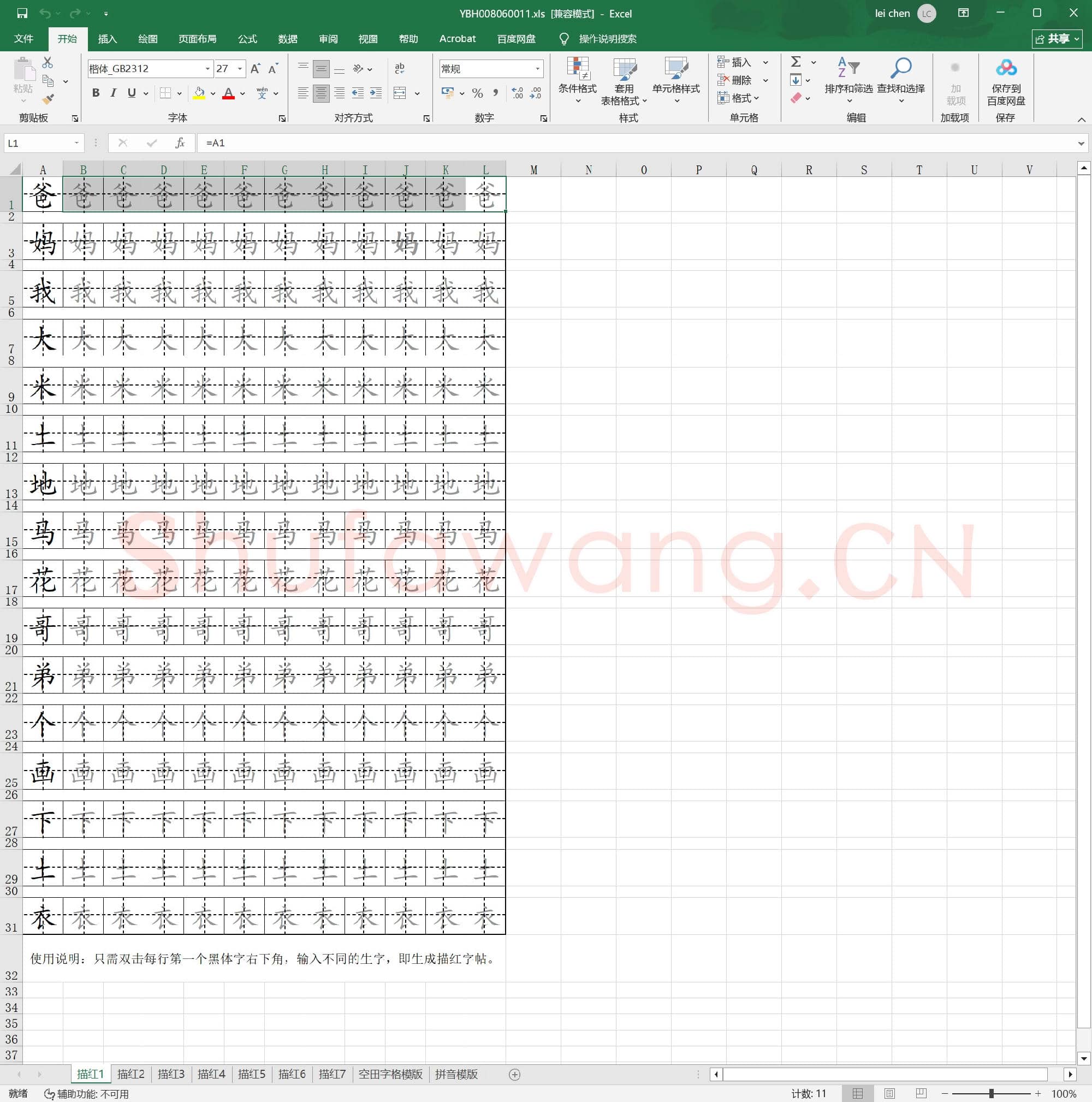Screen dimensions: 1092x1102
Task: Click the Format Painter brush icon
Action: pos(48,99)
